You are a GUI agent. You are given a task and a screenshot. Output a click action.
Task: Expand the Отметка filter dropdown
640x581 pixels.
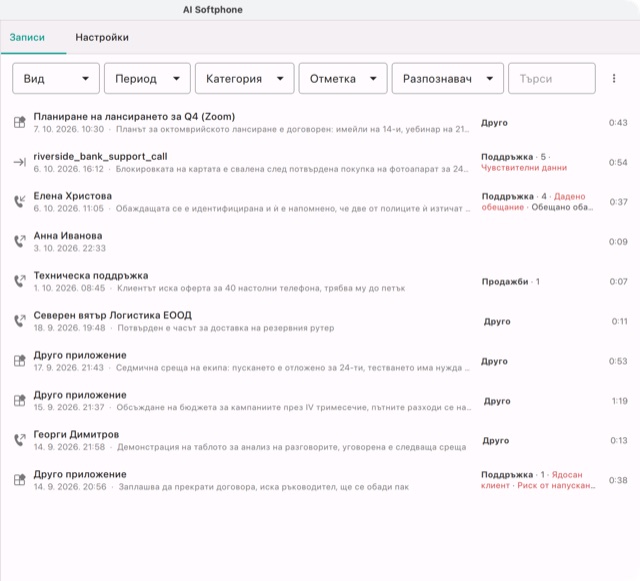(343, 78)
